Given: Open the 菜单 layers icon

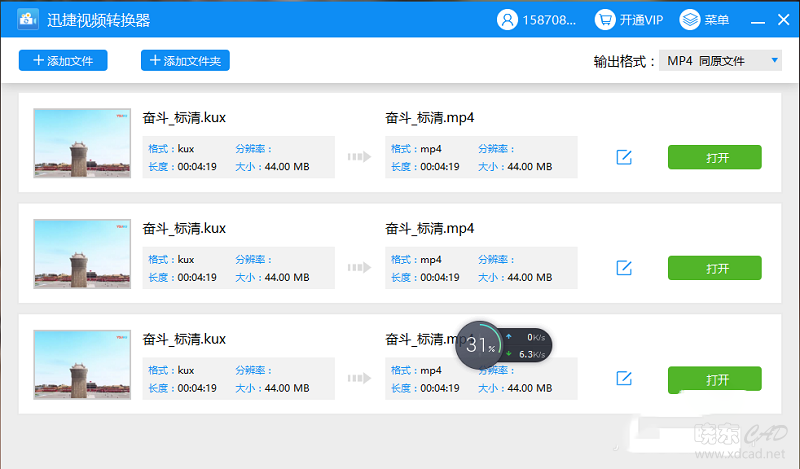Looking at the screenshot, I should (690, 20).
